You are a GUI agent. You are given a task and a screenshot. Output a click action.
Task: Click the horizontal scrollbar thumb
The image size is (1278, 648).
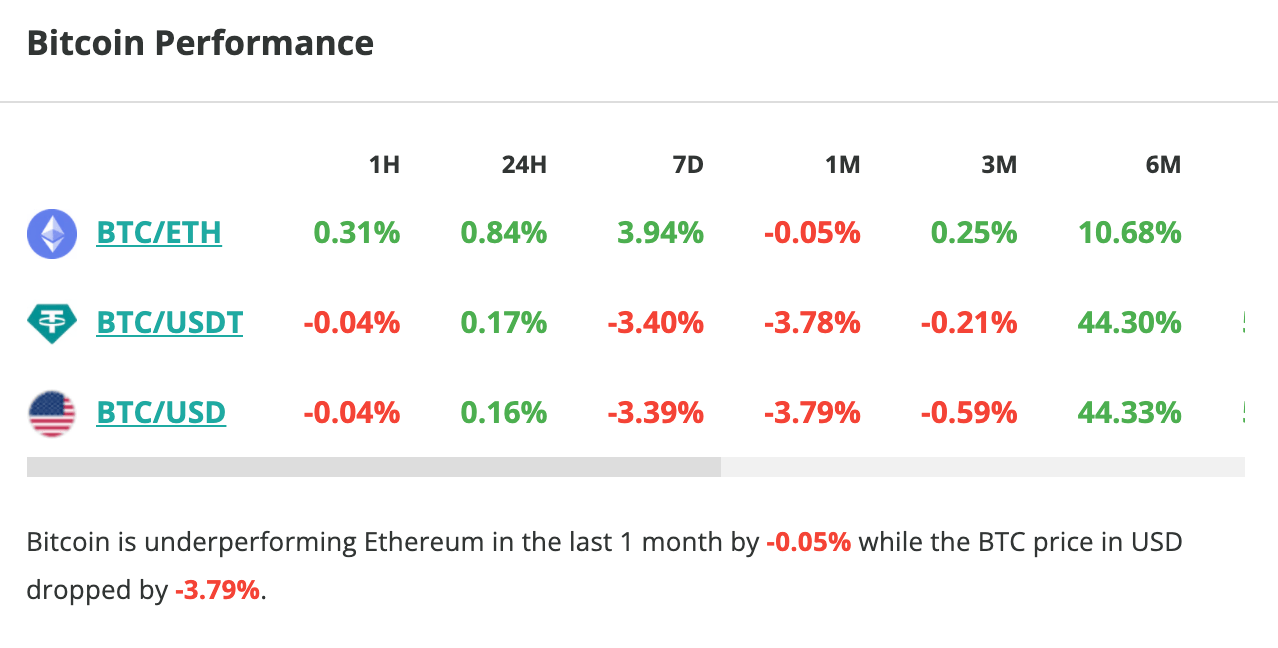[x=373, y=467]
